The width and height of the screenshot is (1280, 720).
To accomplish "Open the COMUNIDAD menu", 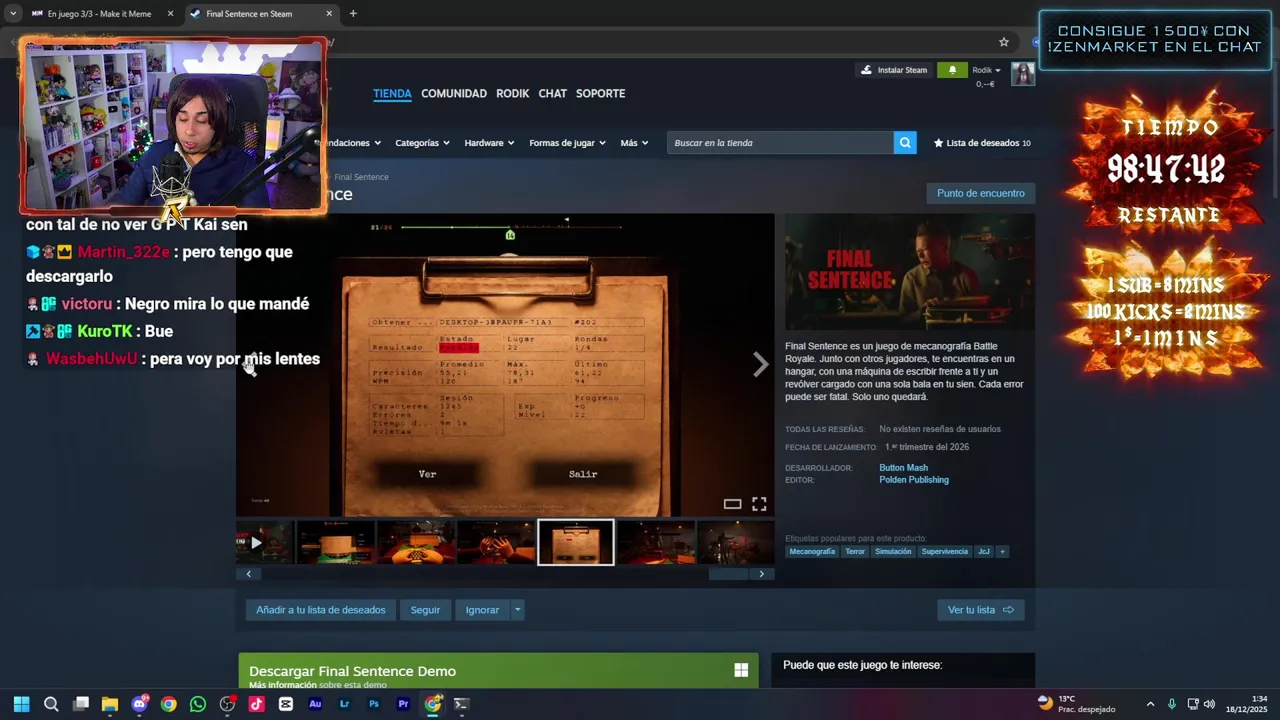I will coord(454,93).
